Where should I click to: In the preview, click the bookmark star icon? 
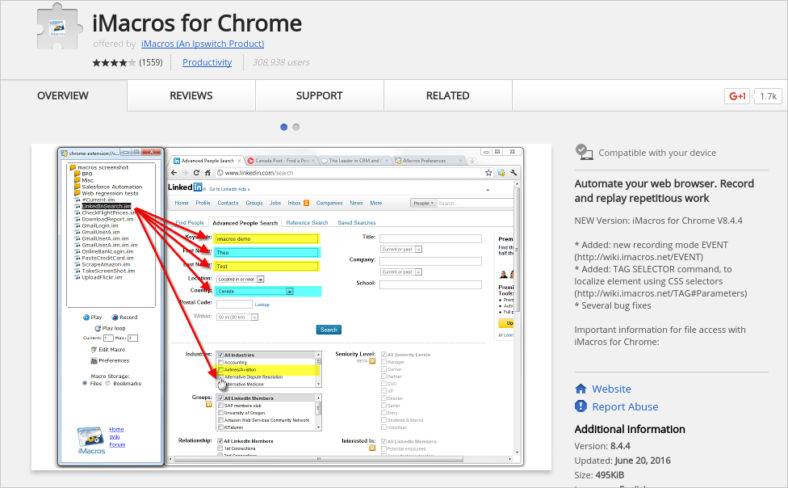click(x=488, y=172)
